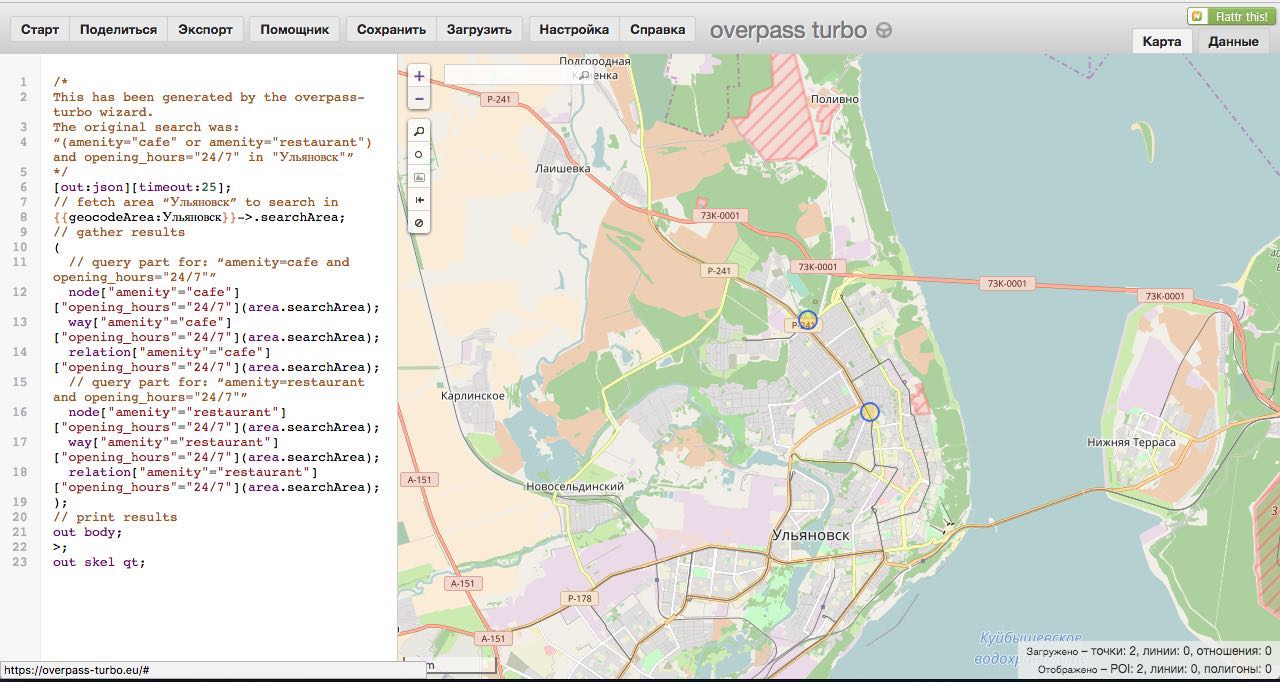Activate the manual bounding box selection control
This screenshot has height=682, width=1280.
[x=419, y=177]
